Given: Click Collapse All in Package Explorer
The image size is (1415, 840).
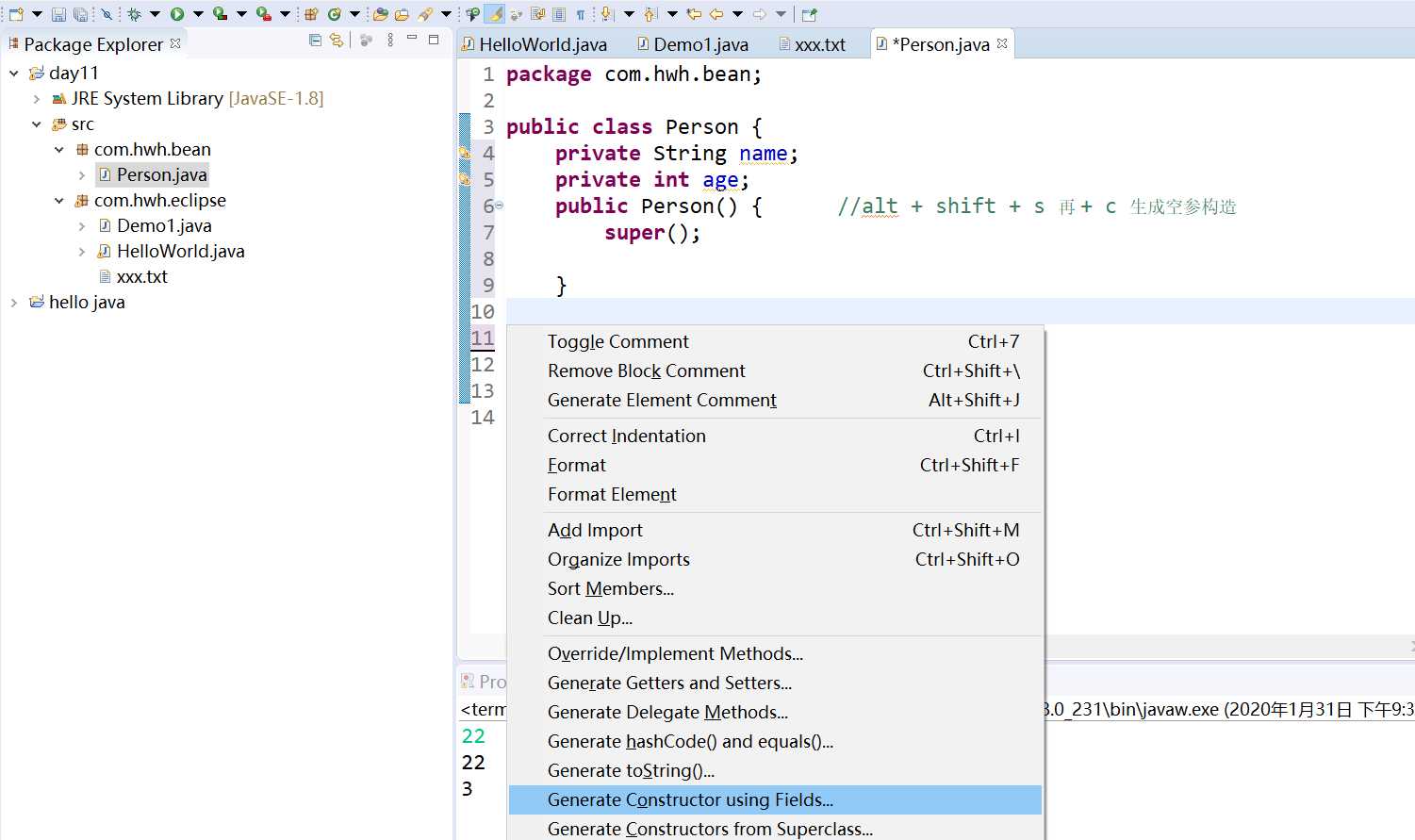Looking at the screenshot, I should tap(316, 41).
